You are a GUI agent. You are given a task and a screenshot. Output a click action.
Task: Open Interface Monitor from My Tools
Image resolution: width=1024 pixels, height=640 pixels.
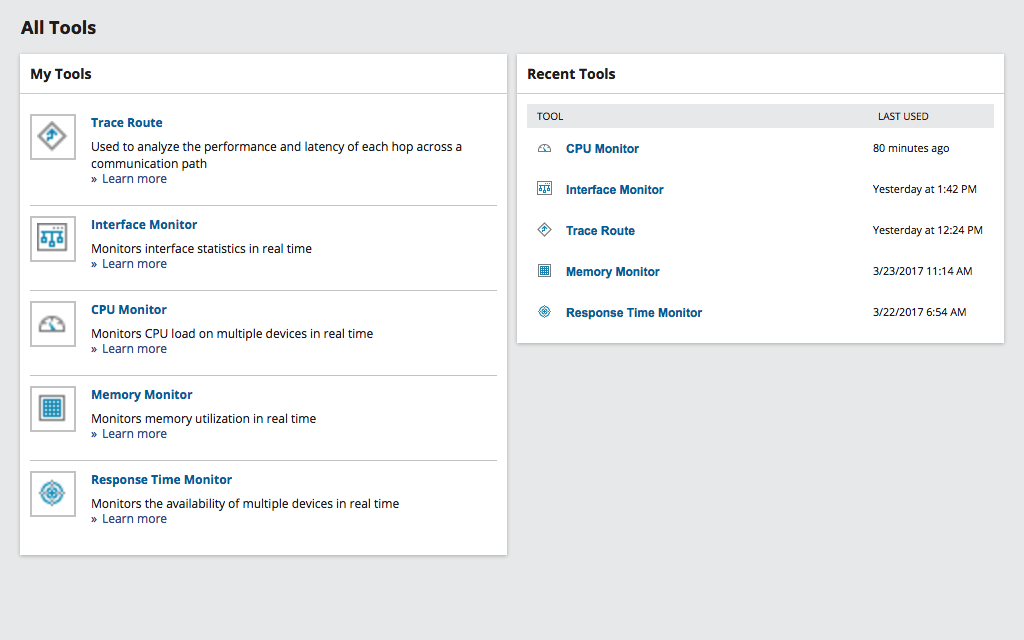tap(143, 224)
